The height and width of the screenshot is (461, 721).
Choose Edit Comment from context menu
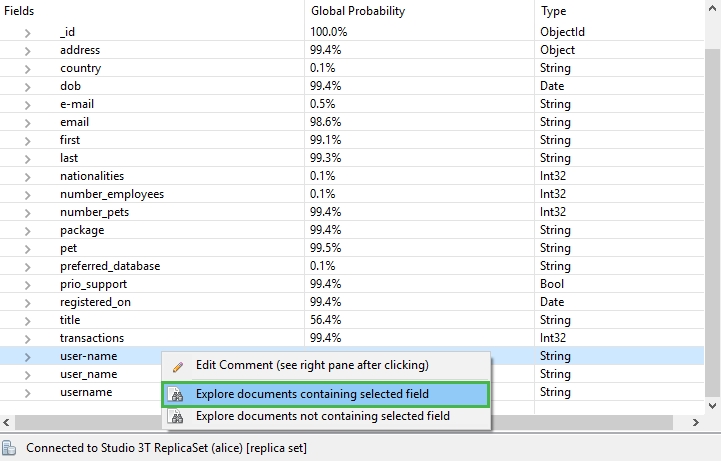[x=326, y=365]
